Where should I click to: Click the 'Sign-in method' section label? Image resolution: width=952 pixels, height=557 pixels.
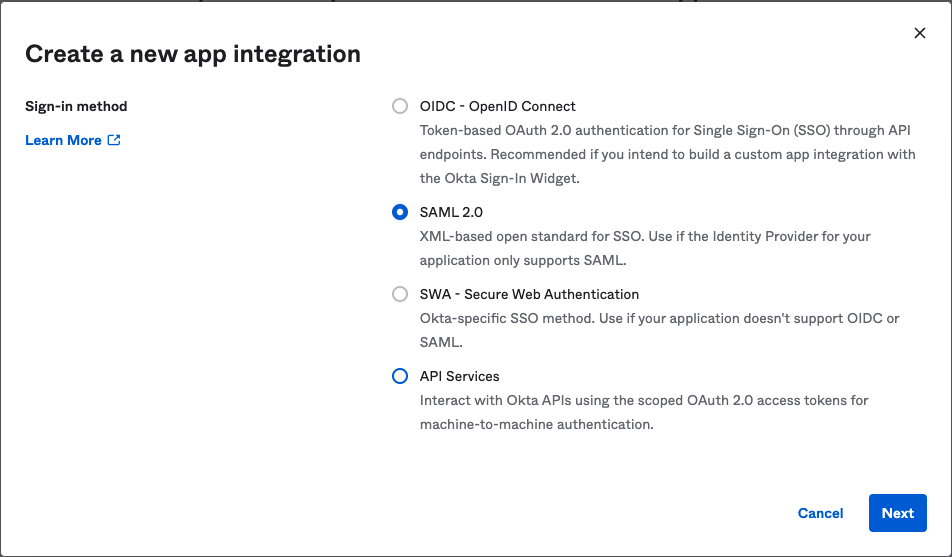click(76, 106)
